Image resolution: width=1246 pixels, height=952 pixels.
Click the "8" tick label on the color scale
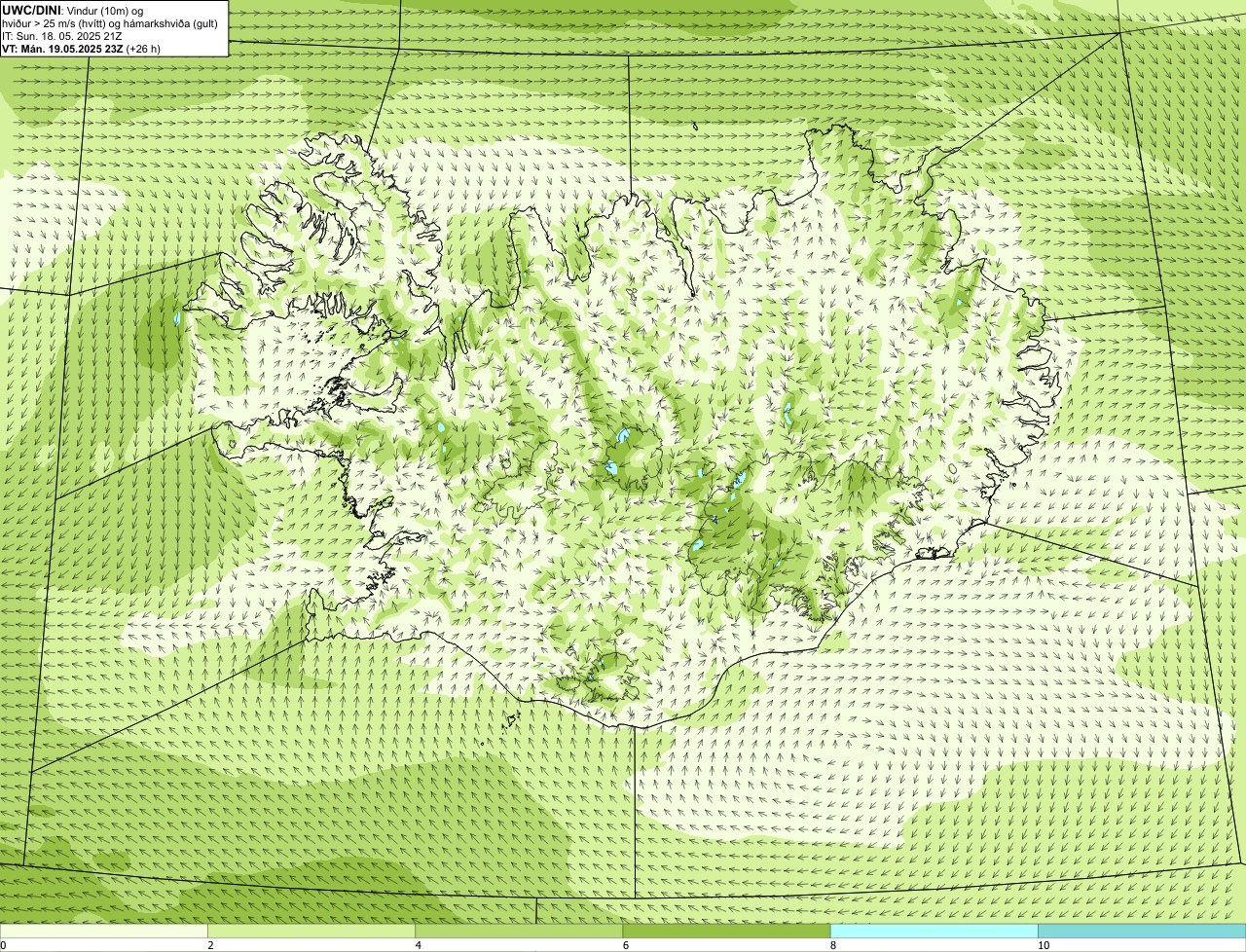pyautogui.click(x=832, y=945)
